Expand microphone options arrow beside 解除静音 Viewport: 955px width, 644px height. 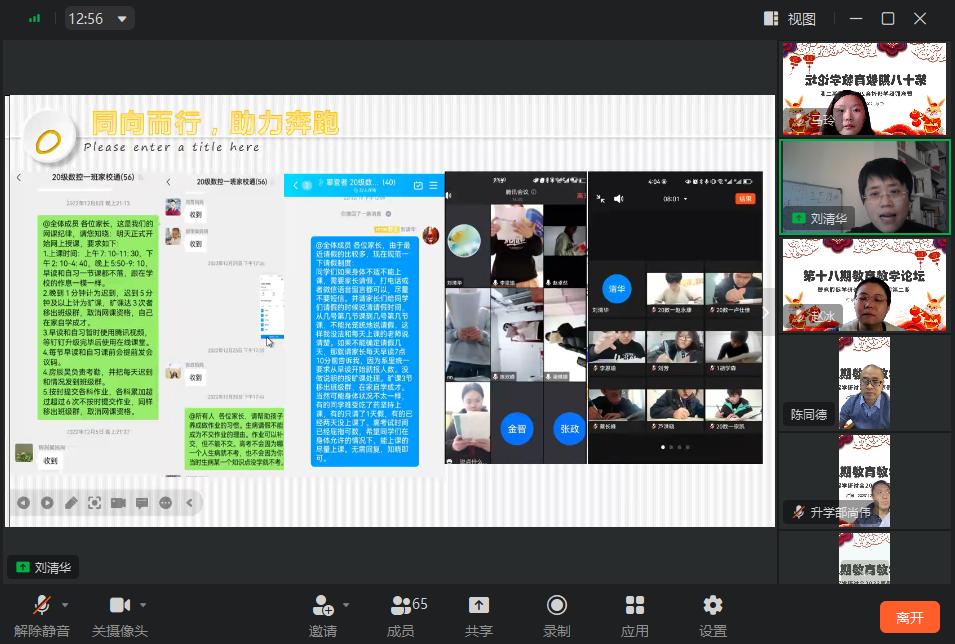[65, 605]
